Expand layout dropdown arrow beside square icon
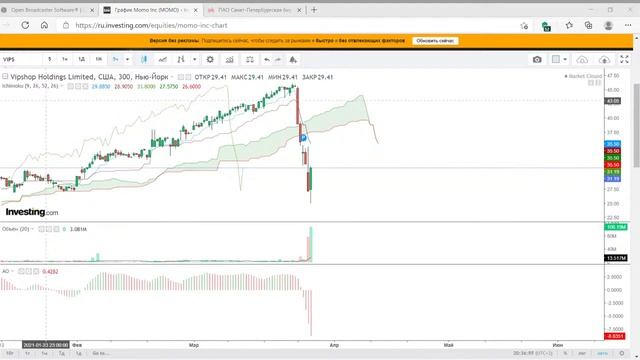Screen dimensions: 640x360 565,60
